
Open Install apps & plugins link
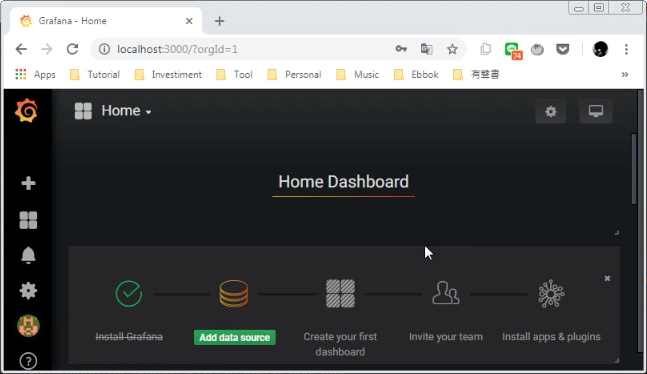click(x=551, y=336)
